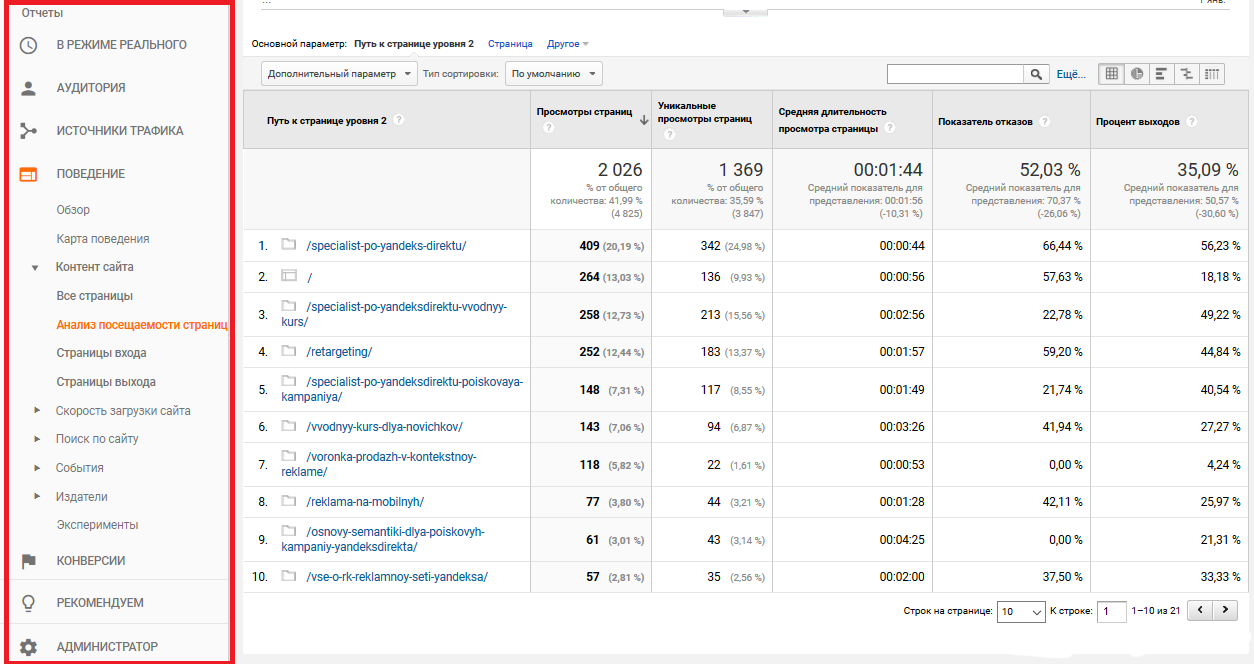Switch to the data table view icon
Image resolution: width=1254 pixels, height=664 pixels.
[x=1112, y=74]
